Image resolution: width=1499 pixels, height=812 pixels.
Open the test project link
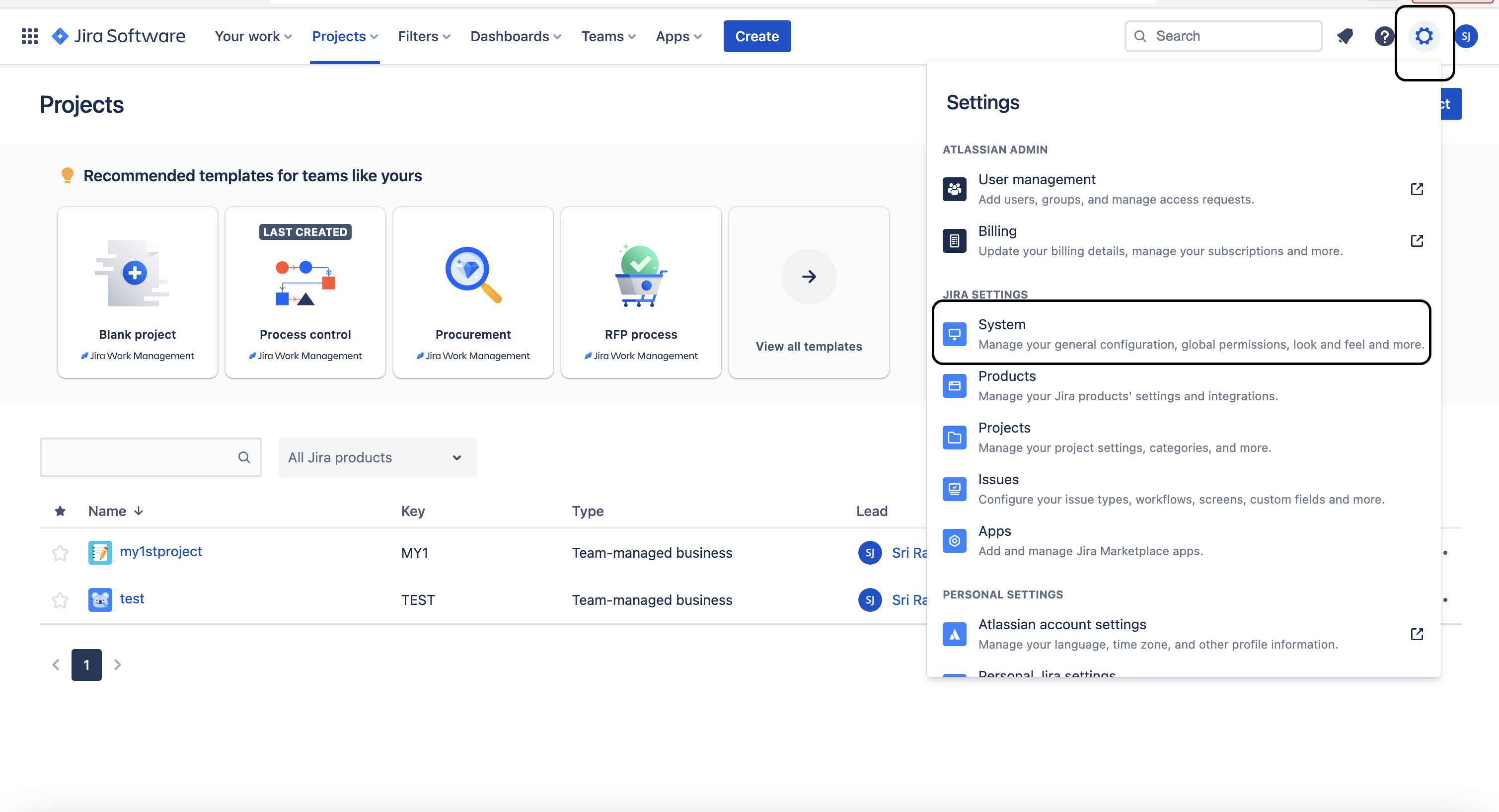[132, 598]
